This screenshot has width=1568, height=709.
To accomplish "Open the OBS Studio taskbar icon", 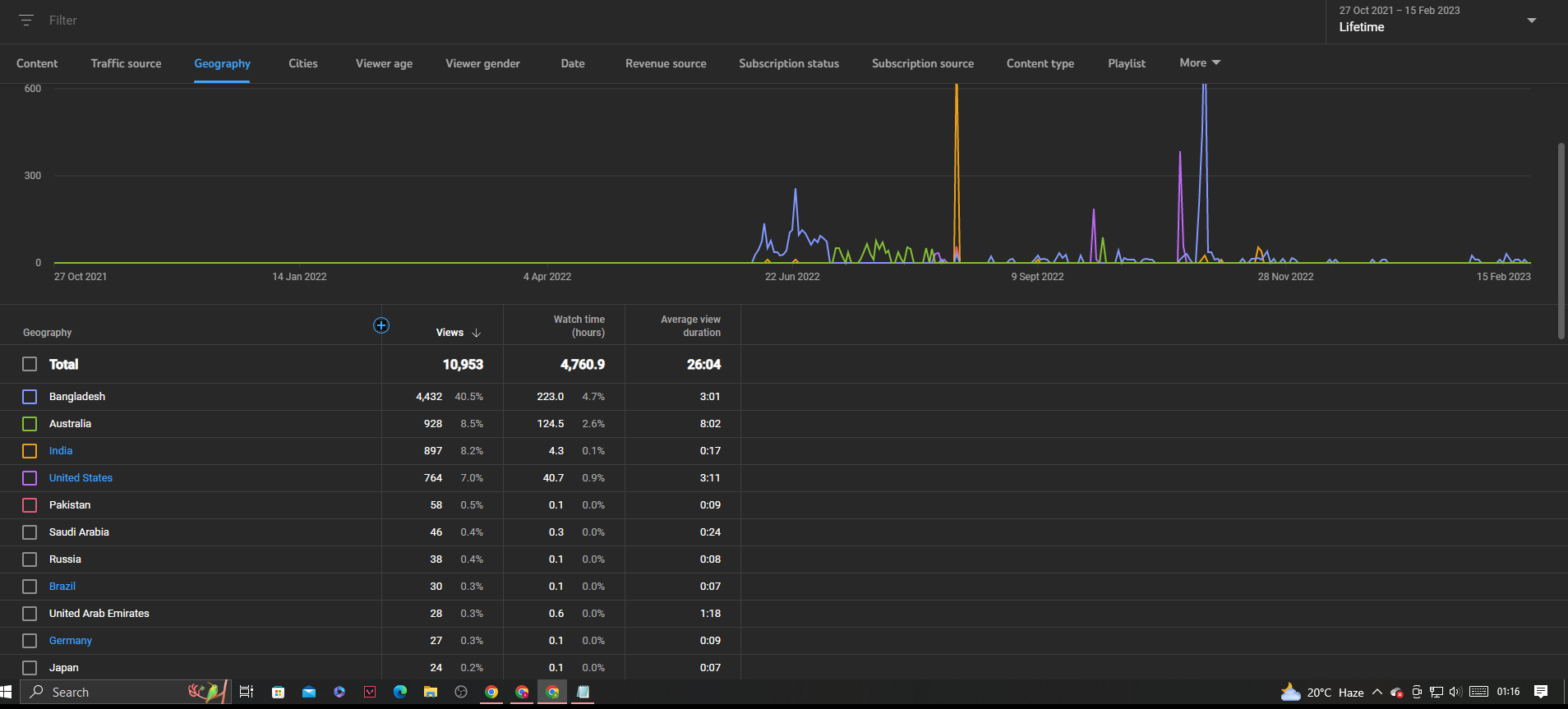I will click(x=461, y=692).
